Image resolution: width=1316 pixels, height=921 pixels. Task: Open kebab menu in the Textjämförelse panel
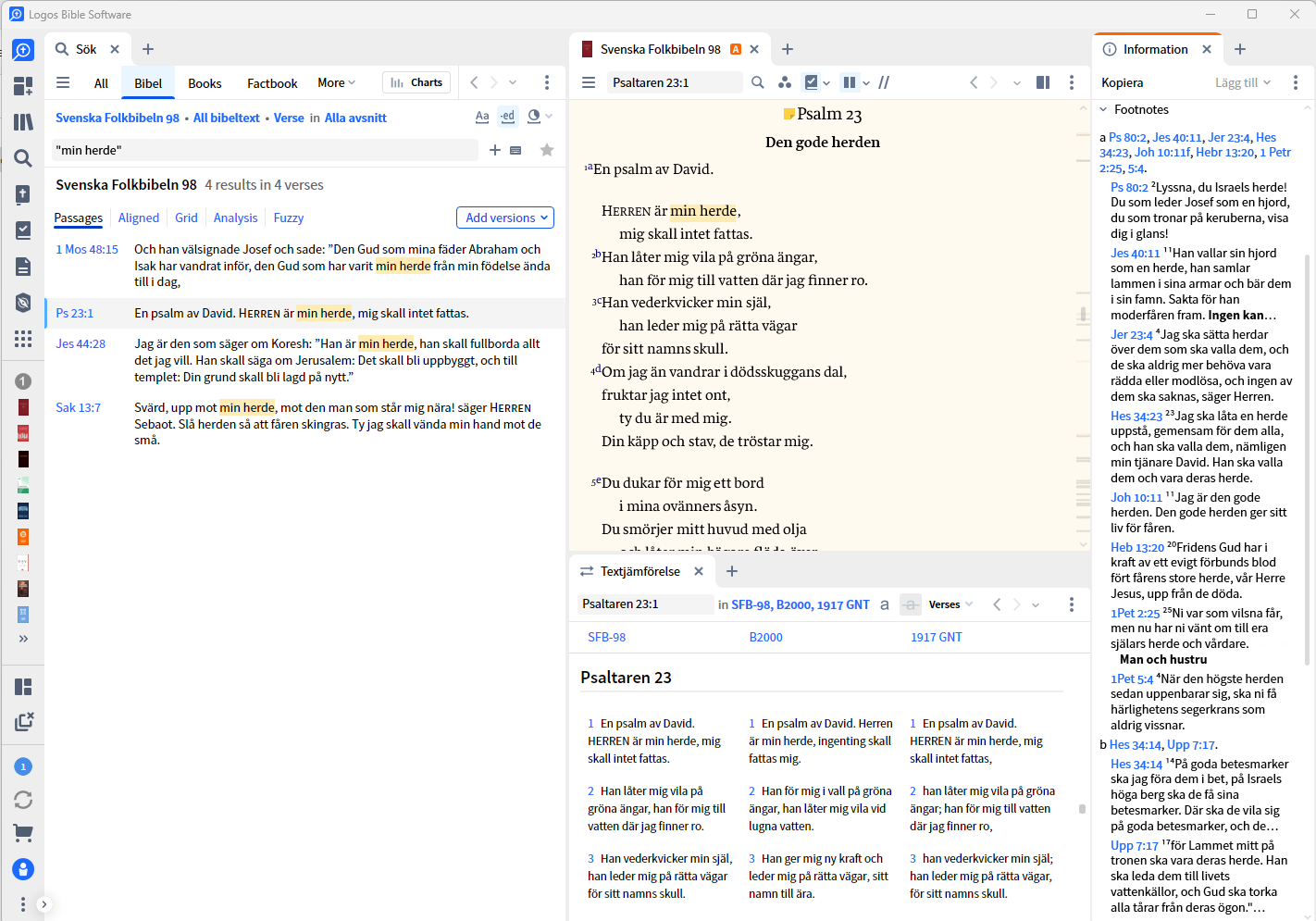click(x=1072, y=604)
